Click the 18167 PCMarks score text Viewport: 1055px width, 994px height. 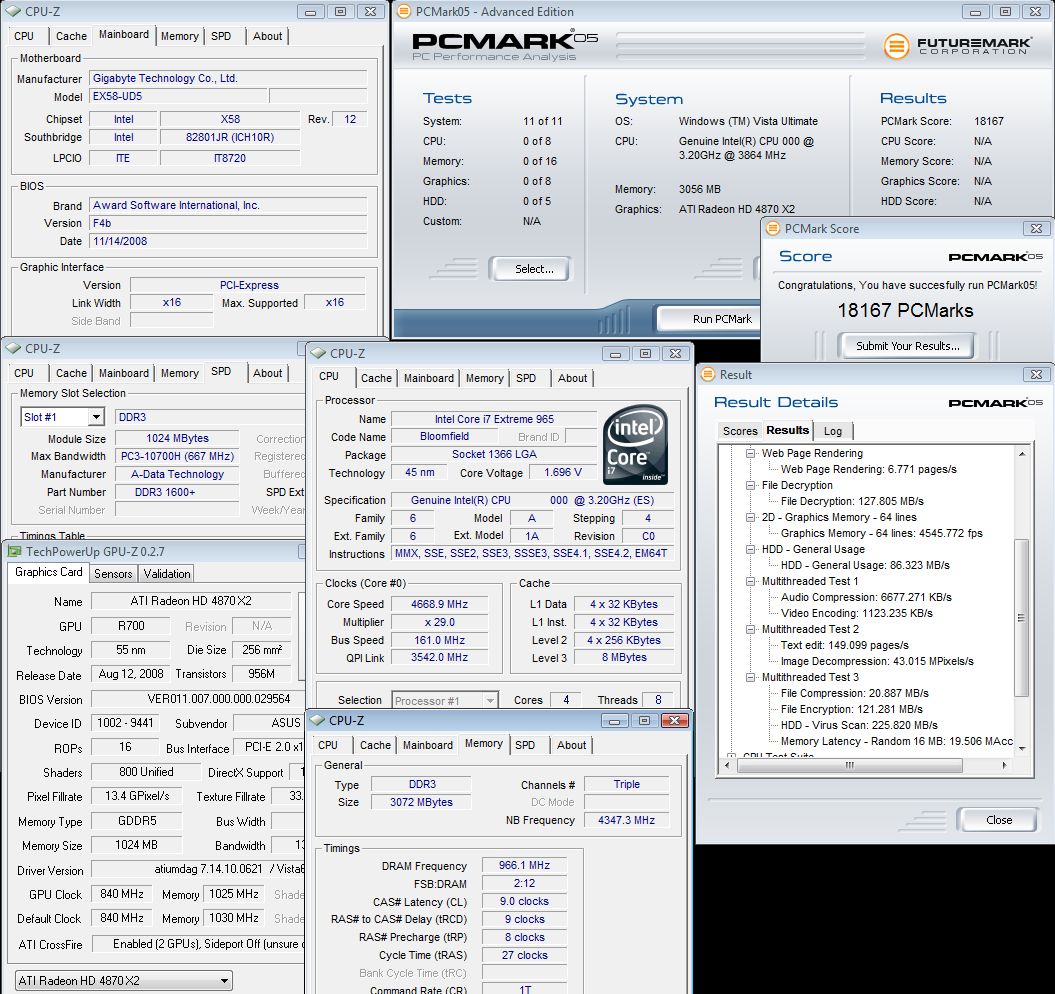click(x=905, y=310)
